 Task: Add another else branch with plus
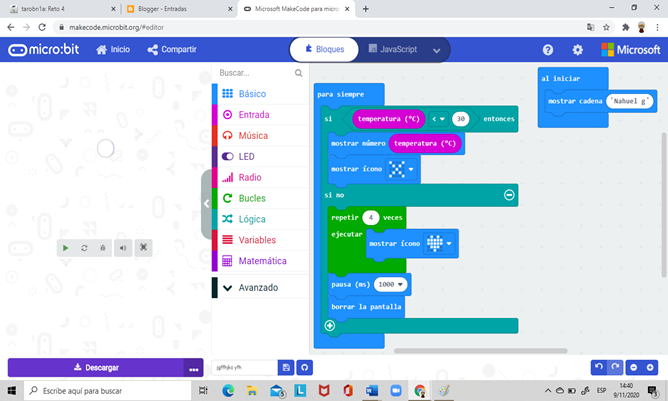[330, 326]
